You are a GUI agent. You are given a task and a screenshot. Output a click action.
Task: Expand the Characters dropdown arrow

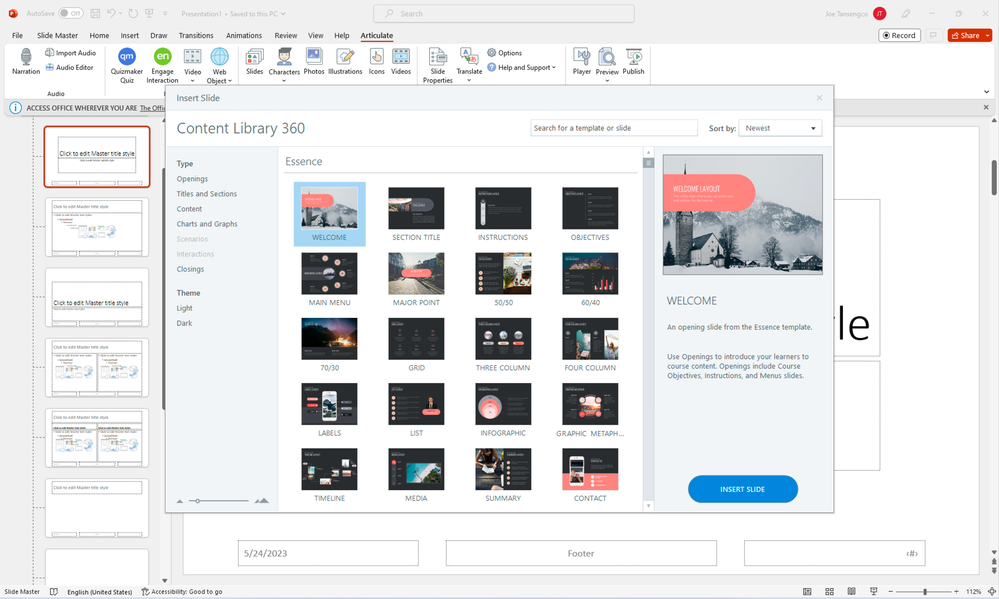[284, 81]
